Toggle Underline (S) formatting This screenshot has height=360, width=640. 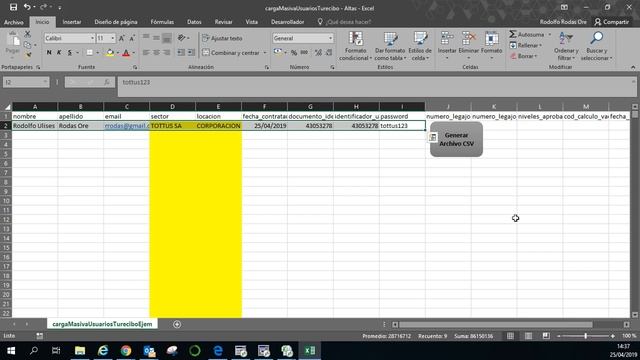pyautogui.click(x=69, y=53)
